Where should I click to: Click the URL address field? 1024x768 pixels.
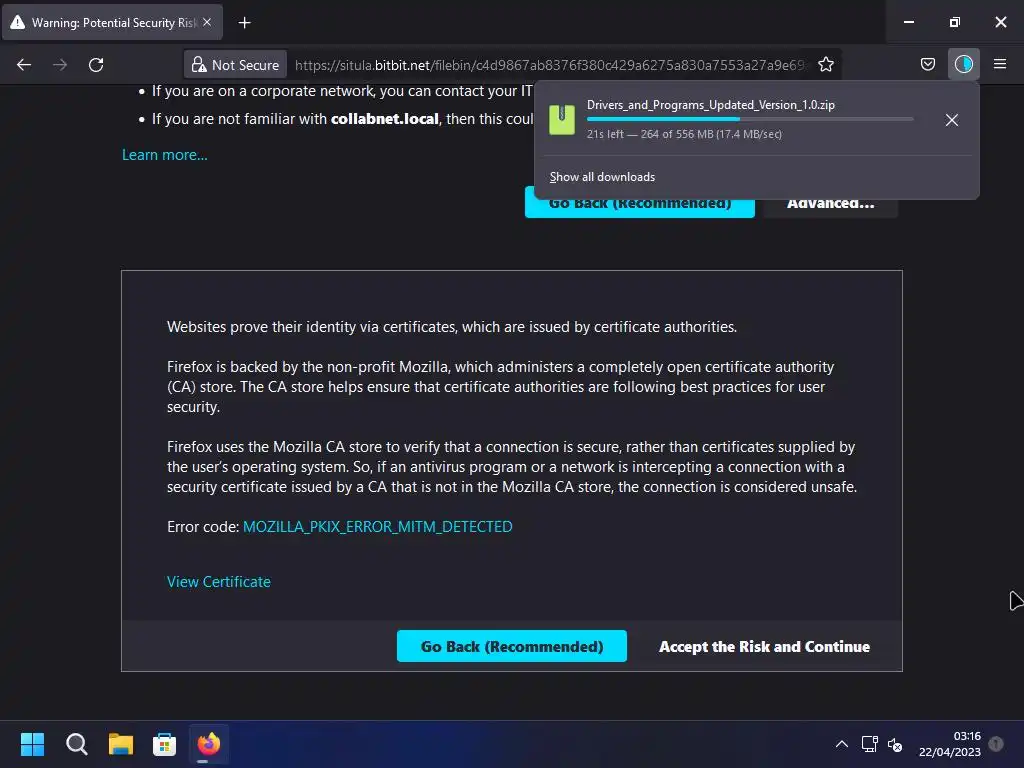[549, 65]
